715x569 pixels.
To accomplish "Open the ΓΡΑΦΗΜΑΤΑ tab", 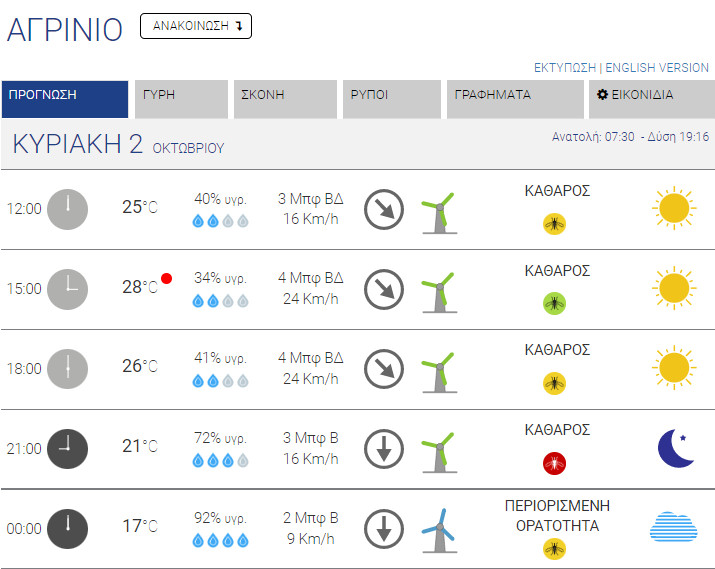I will click(514, 95).
